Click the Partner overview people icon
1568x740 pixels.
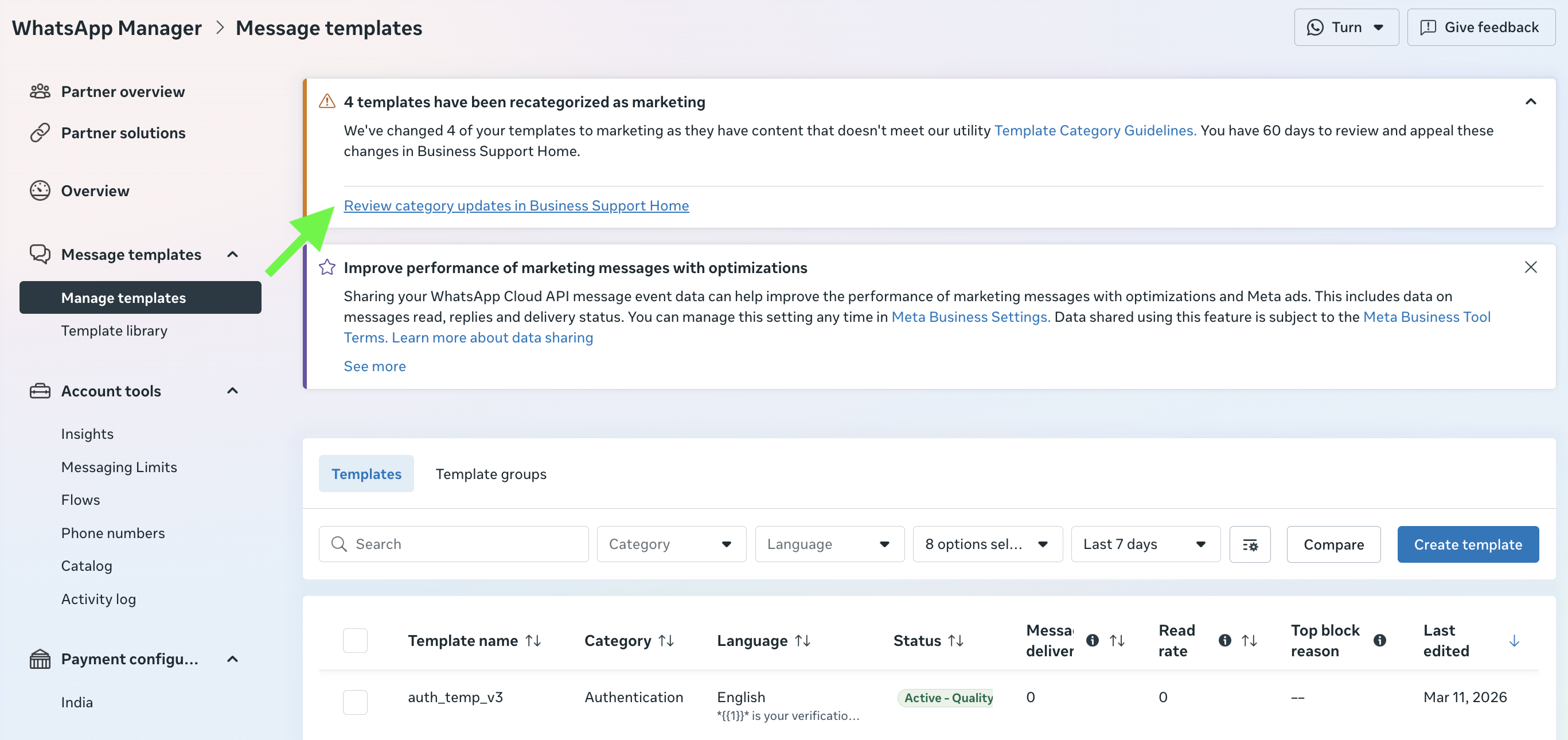[x=40, y=91]
